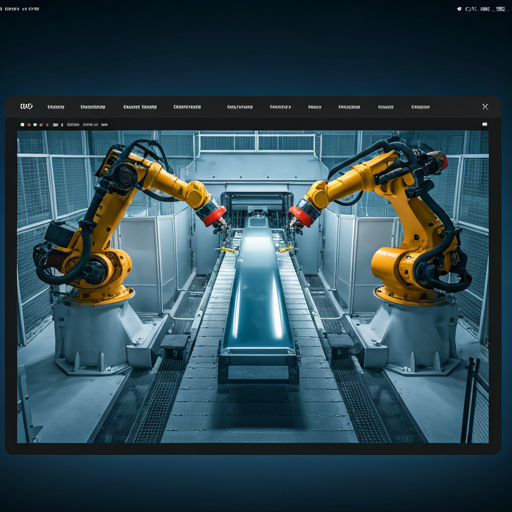Click the logo icon in the navigation bar

26,106
